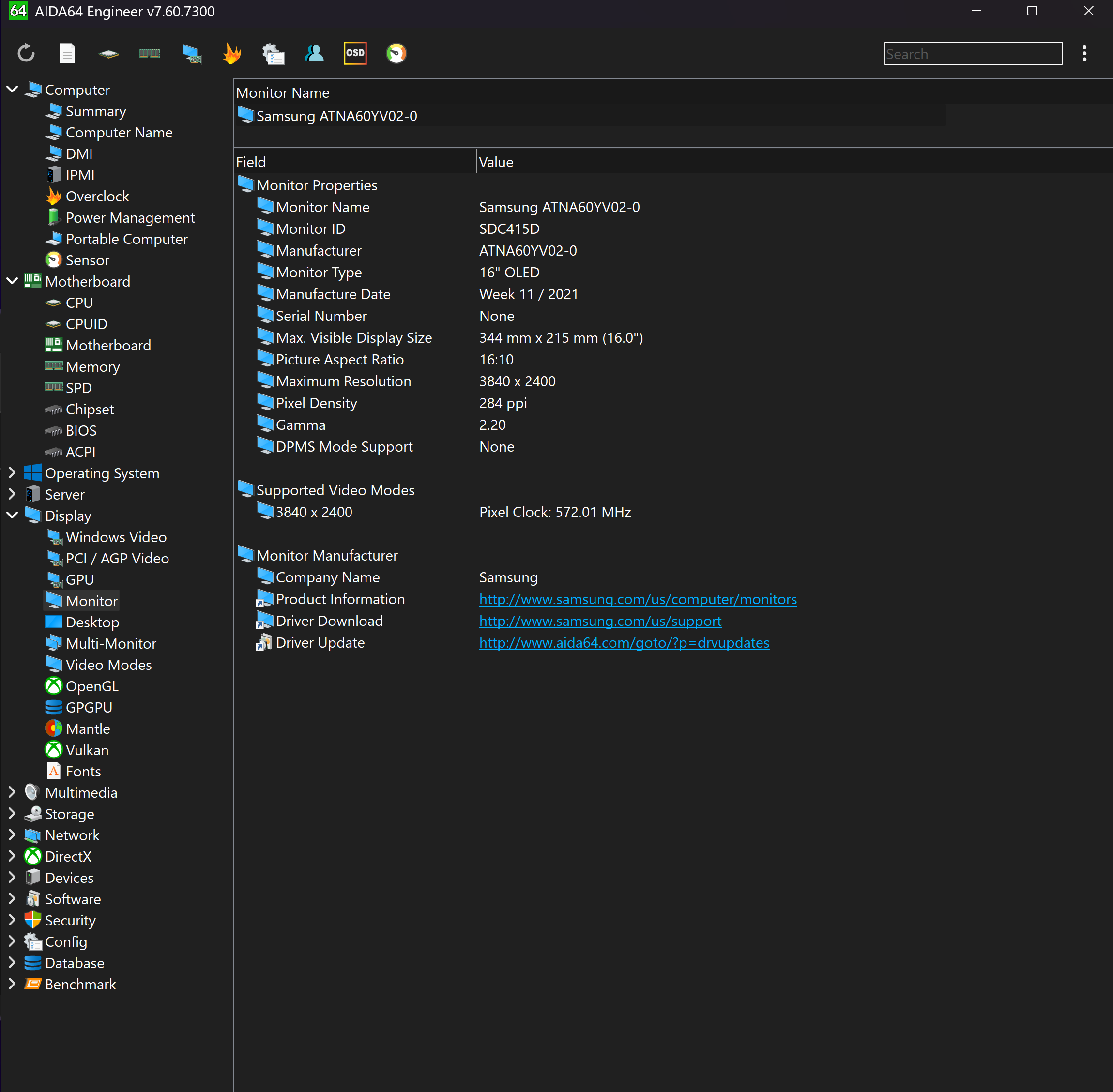Click the Refresh toolbar icon
Viewport: 1113px width, 1092px height.
click(x=27, y=53)
